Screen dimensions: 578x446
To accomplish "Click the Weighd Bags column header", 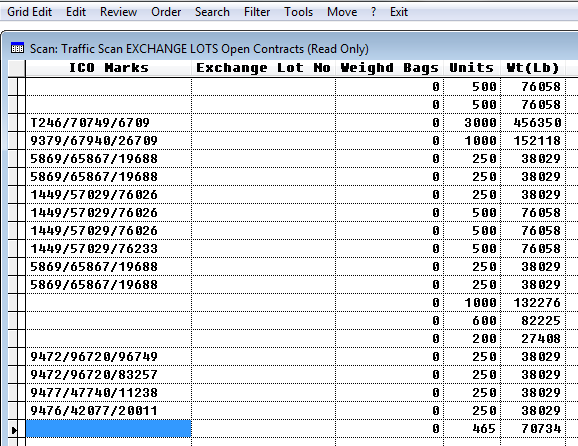I will (x=389, y=68).
